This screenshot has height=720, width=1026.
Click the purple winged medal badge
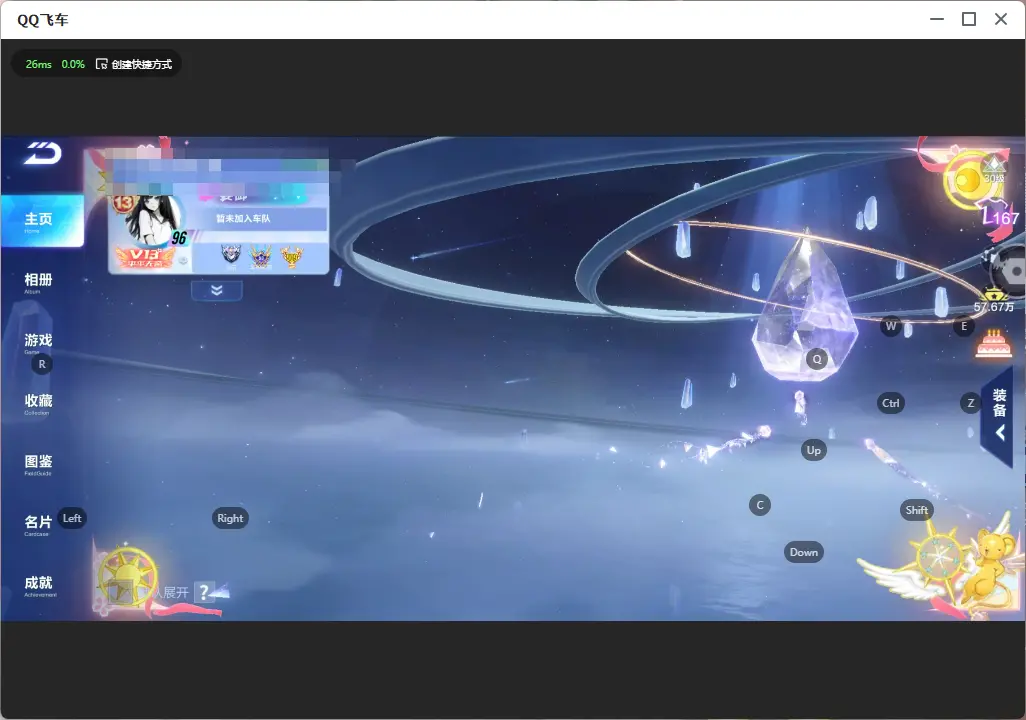point(260,255)
